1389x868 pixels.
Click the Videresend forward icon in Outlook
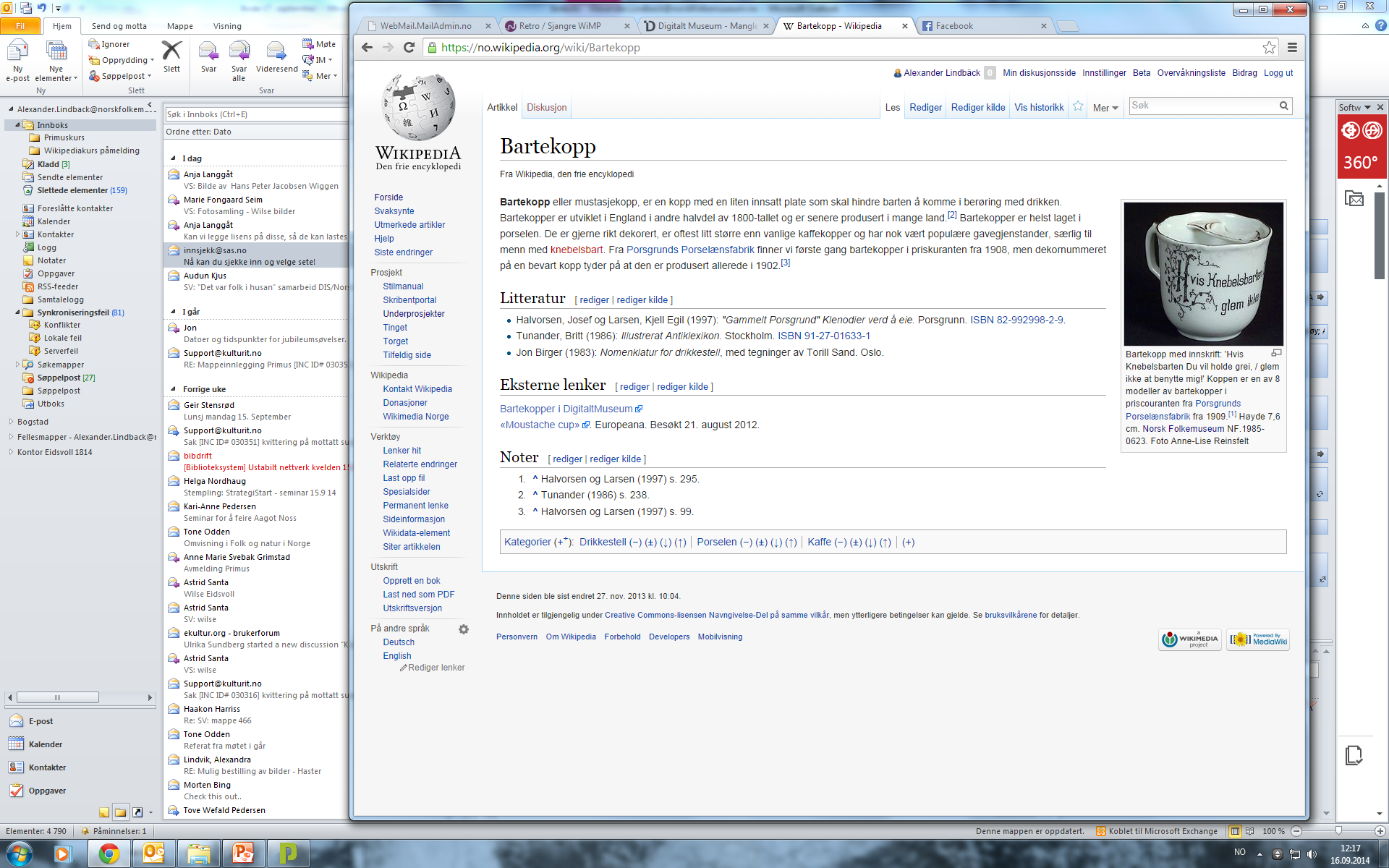point(276,56)
